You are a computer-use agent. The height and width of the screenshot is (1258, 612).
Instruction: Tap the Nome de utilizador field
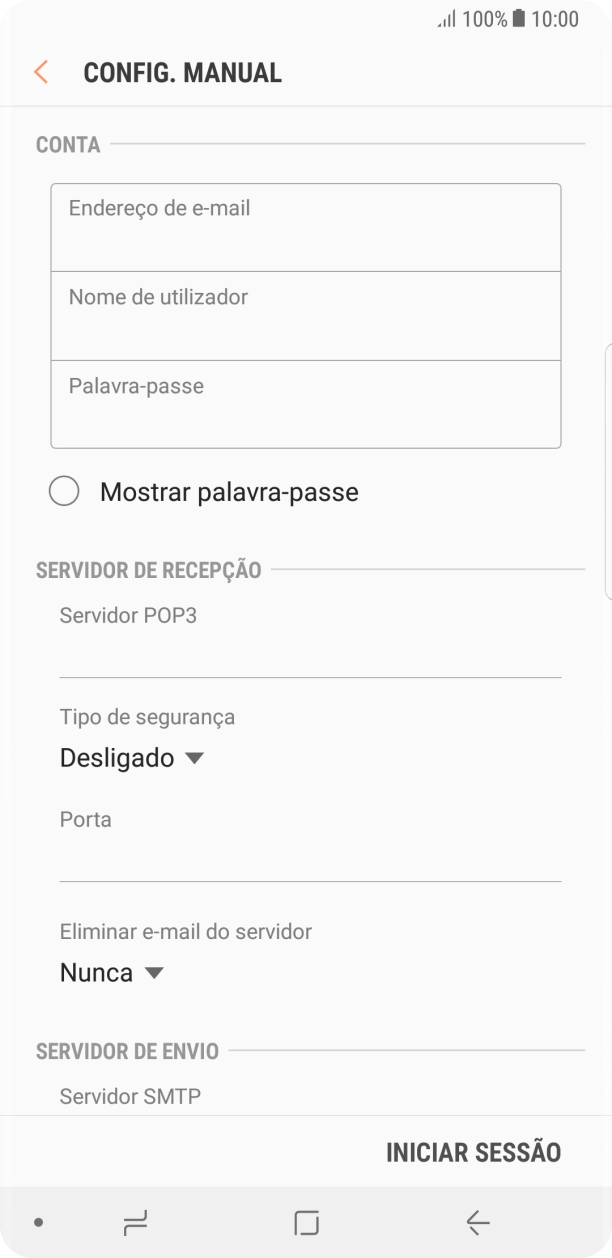point(305,316)
